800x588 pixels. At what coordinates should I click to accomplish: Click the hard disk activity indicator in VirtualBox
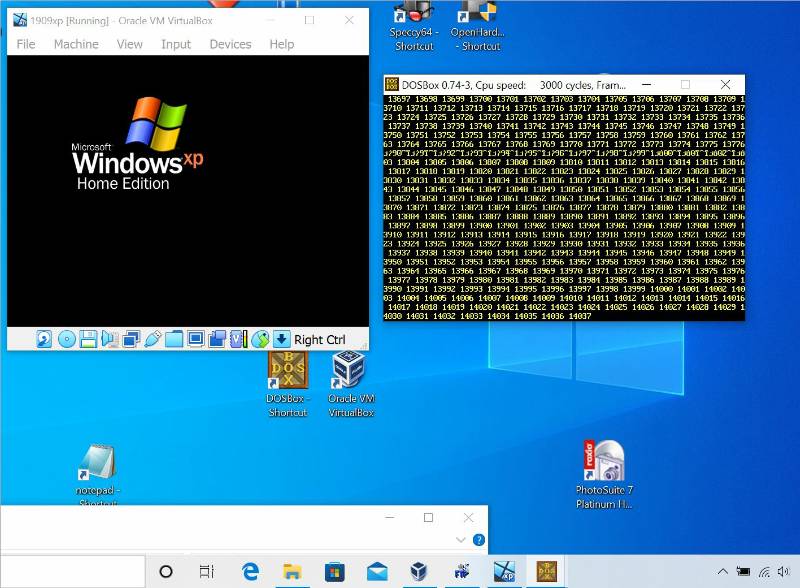pos(44,339)
